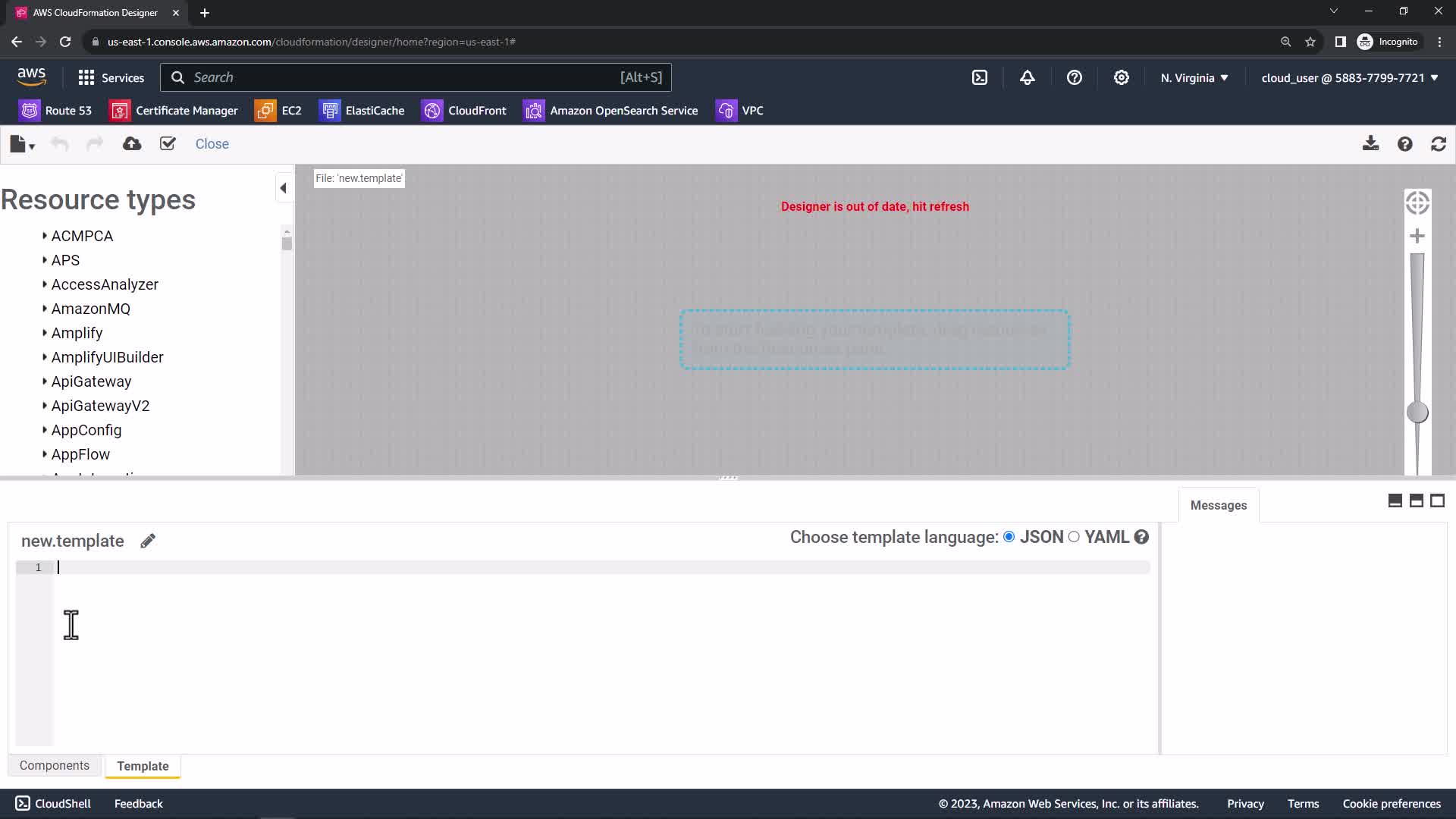
Task: Open the file menu icon dropdown
Action: pos(22,144)
